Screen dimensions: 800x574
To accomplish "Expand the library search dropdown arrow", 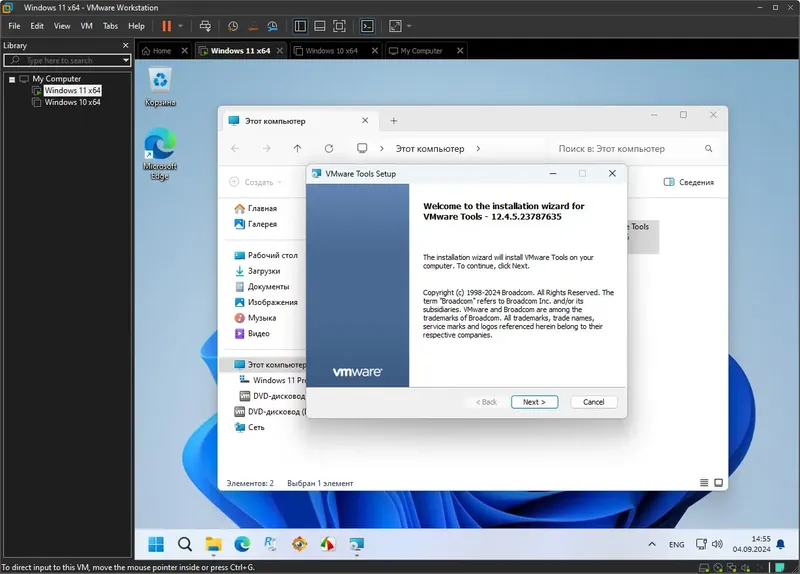I will [126, 61].
